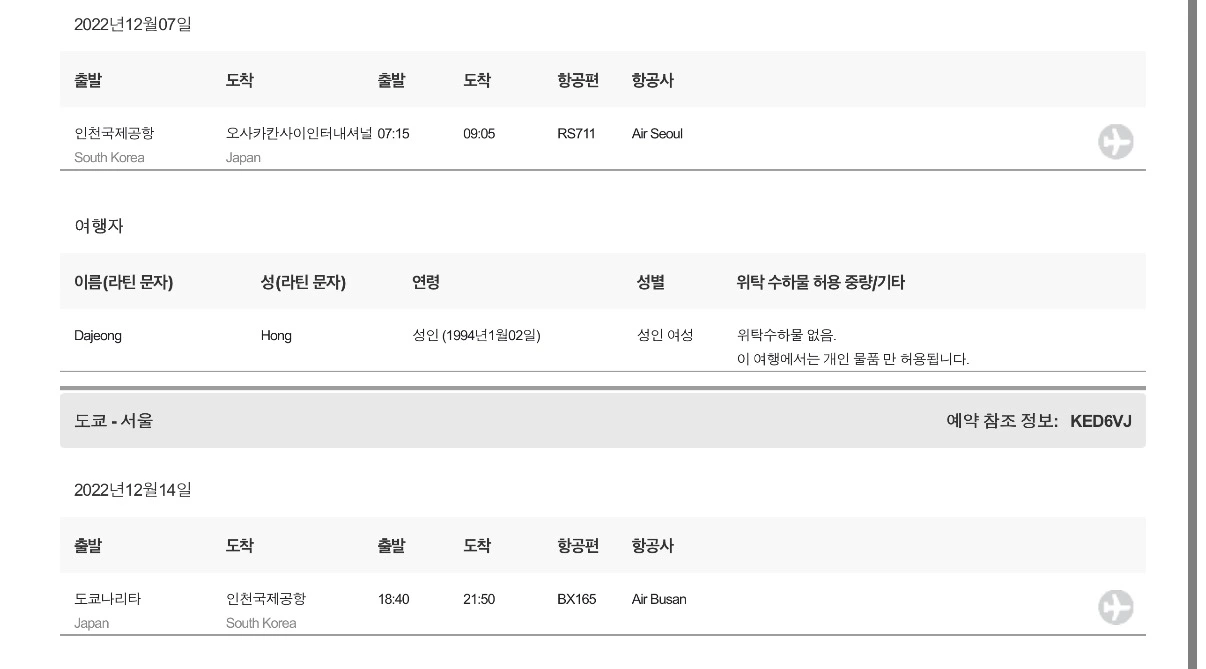Click the 항공편 column header in first table
This screenshot has height=669, width=1206.
tap(578, 80)
